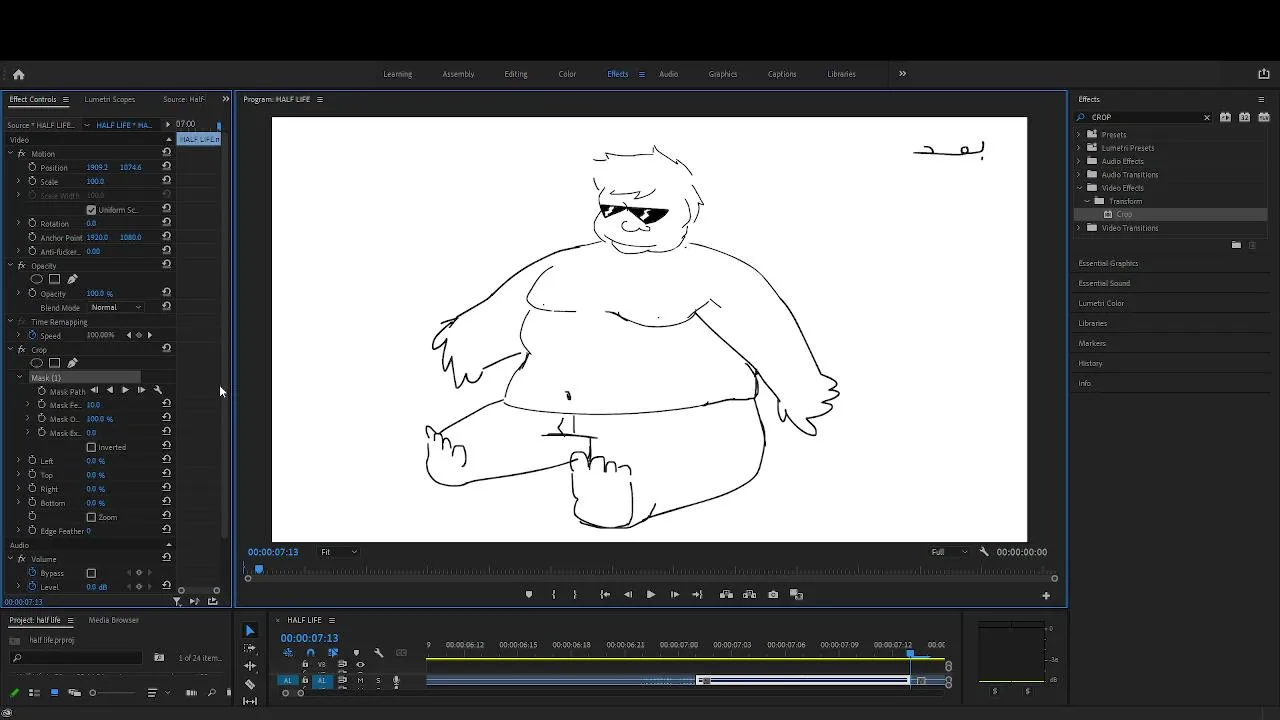The height and width of the screenshot is (720, 1280).
Task: Click the Program monitor playhead marker
Action: [259, 570]
